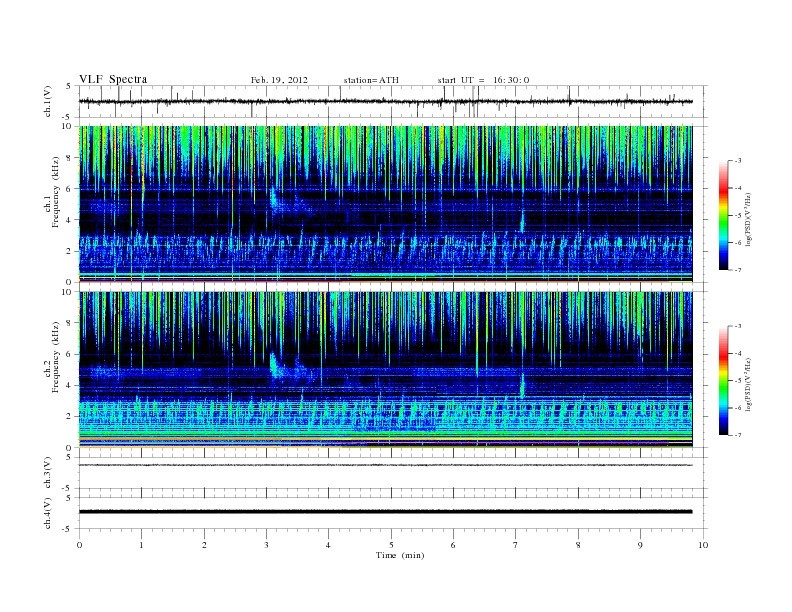Click tick label "10" on the Time axis
This screenshot has height=612, width=792.
703,545
